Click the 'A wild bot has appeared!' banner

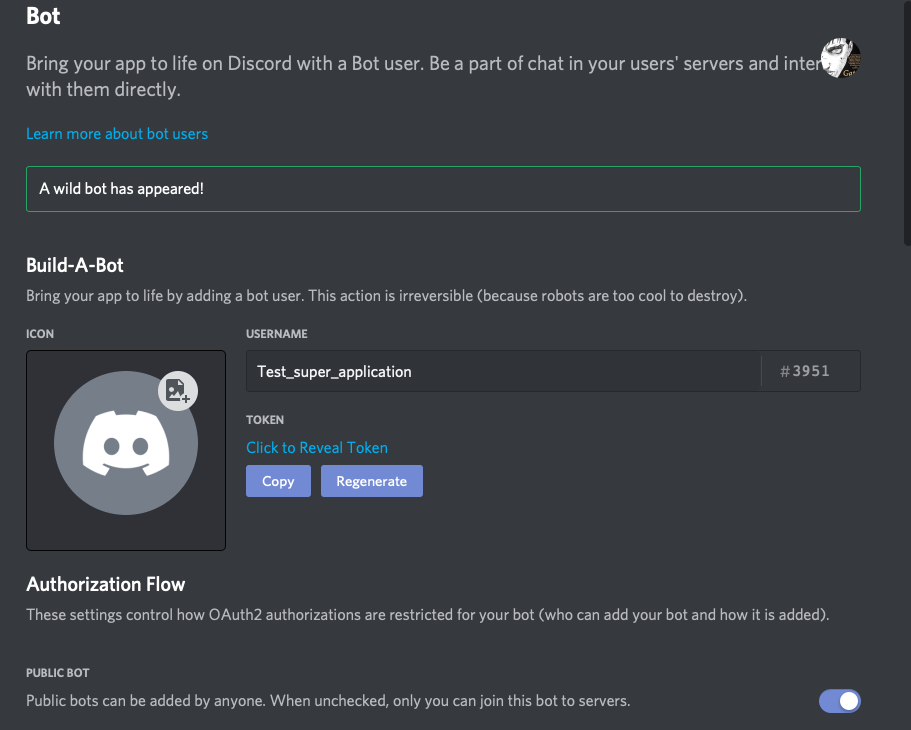(443, 189)
